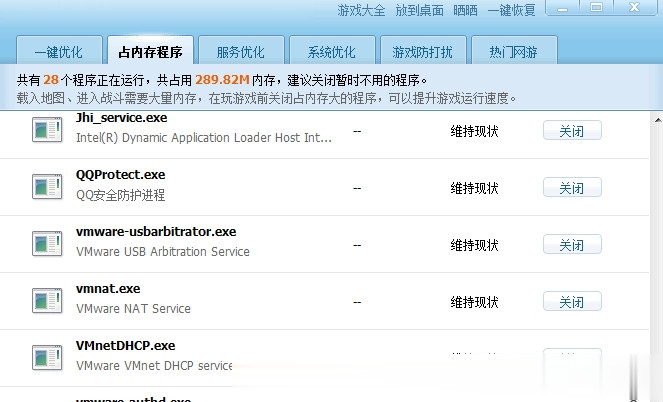Select the QQProtect.exe name text
This screenshot has width=663, height=402.
tap(121, 175)
